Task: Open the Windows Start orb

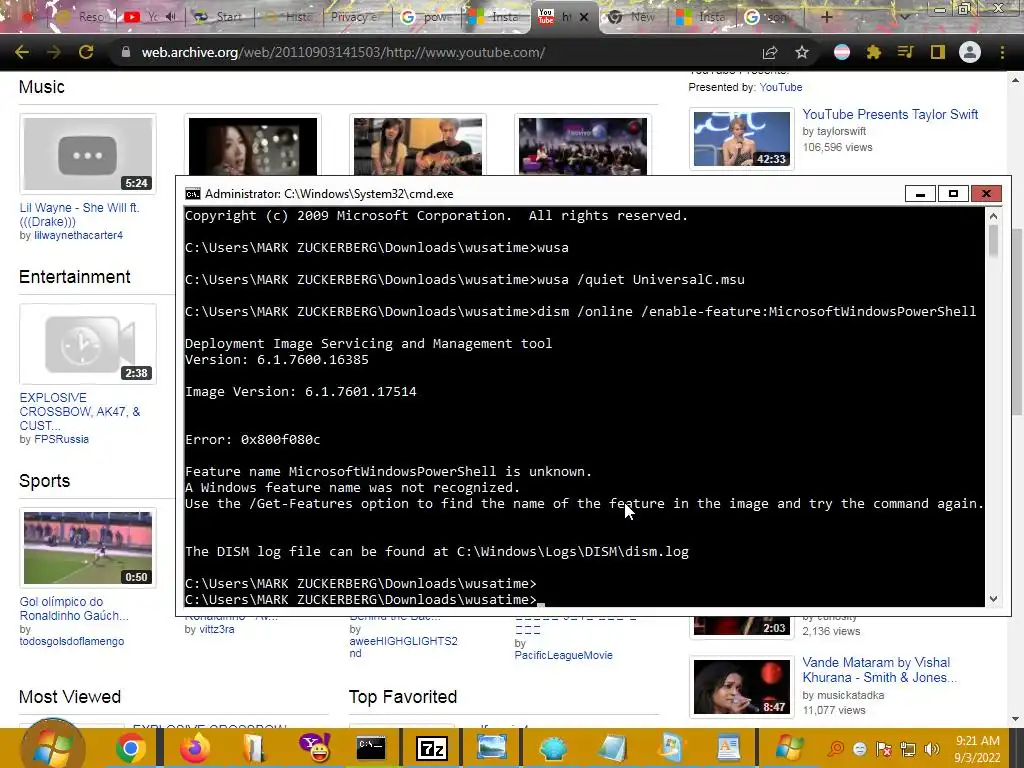Action: point(53,746)
